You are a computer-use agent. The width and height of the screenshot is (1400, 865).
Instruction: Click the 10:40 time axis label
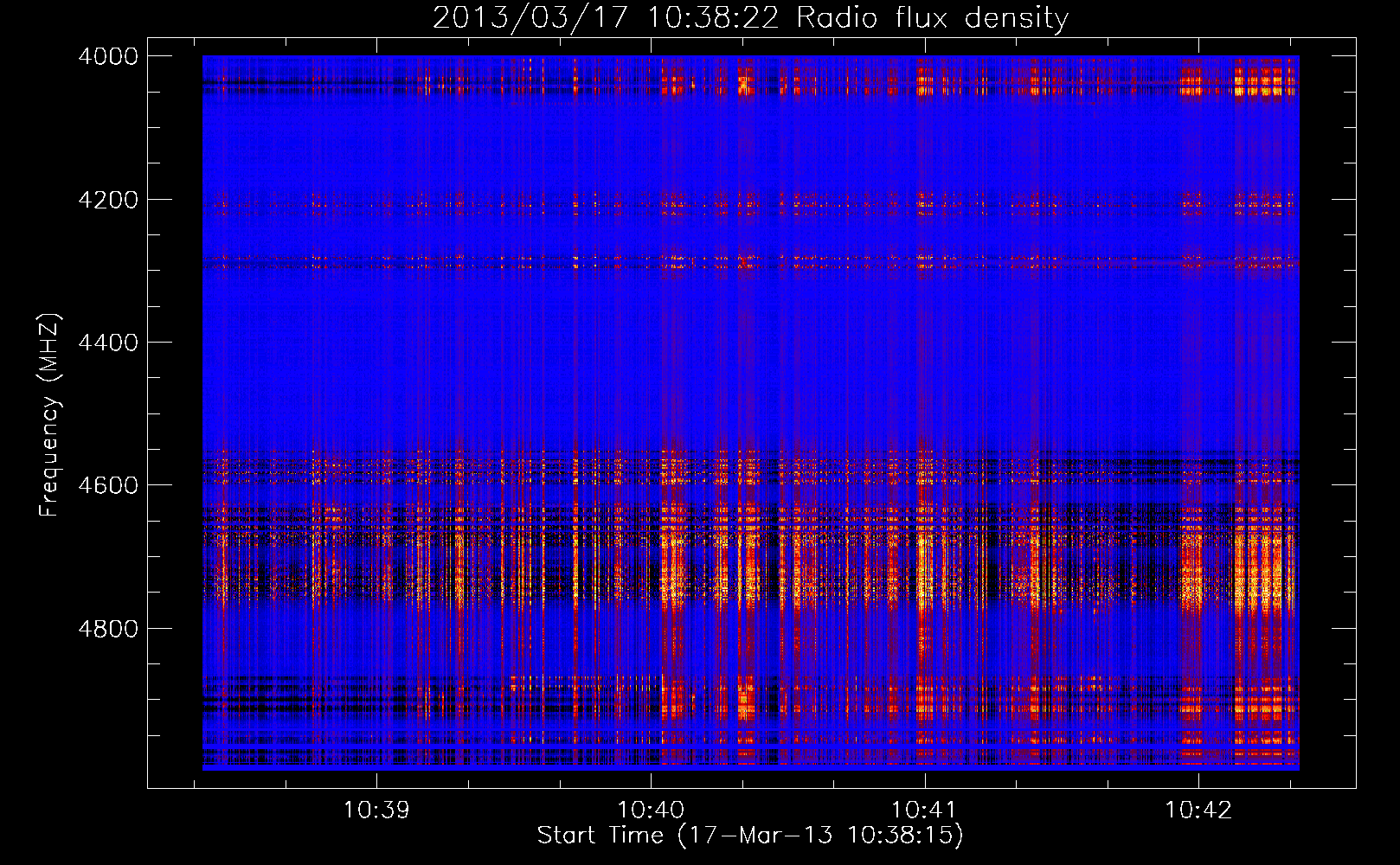[x=651, y=810]
